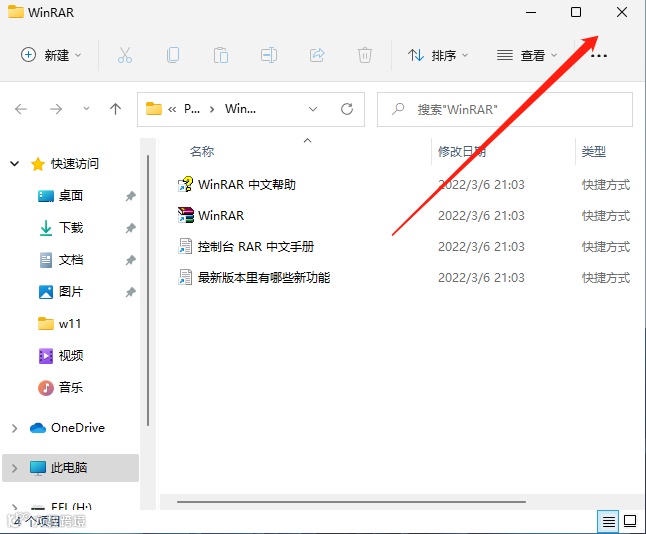Click the 控制台 RAR 中文手册 document icon
Image resolution: width=646 pixels, height=534 pixels.
coord(185,246)
